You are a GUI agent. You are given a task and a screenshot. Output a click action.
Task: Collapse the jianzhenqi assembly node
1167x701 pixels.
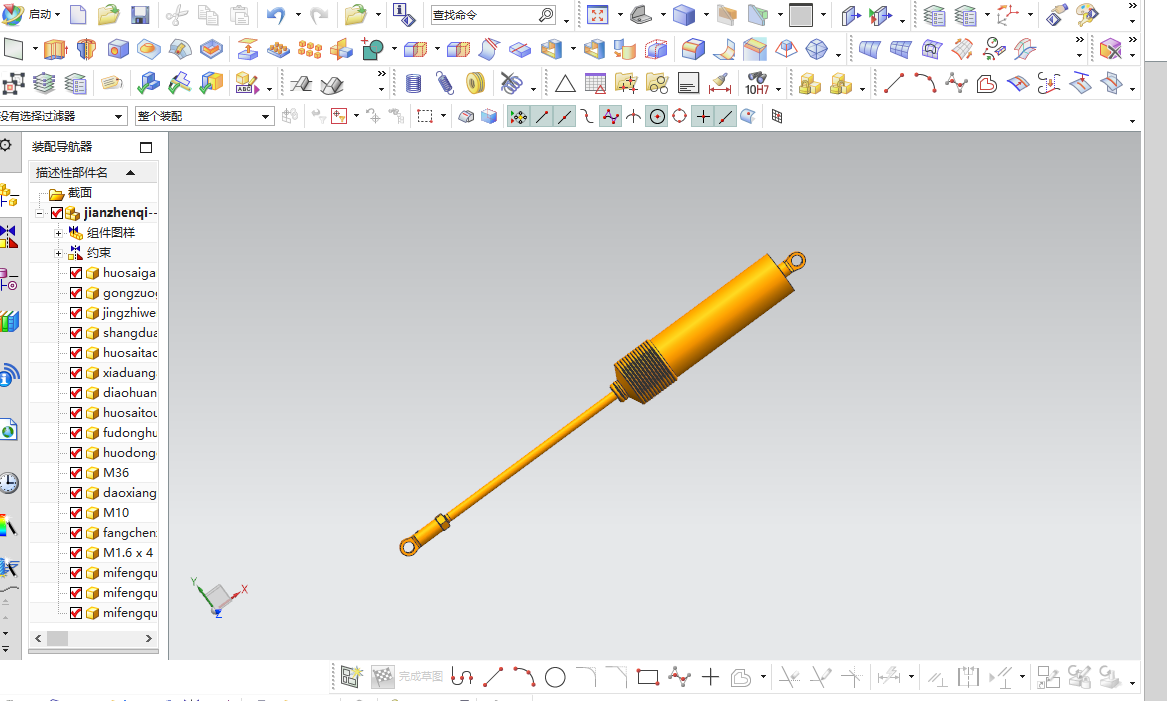(39, 214)
